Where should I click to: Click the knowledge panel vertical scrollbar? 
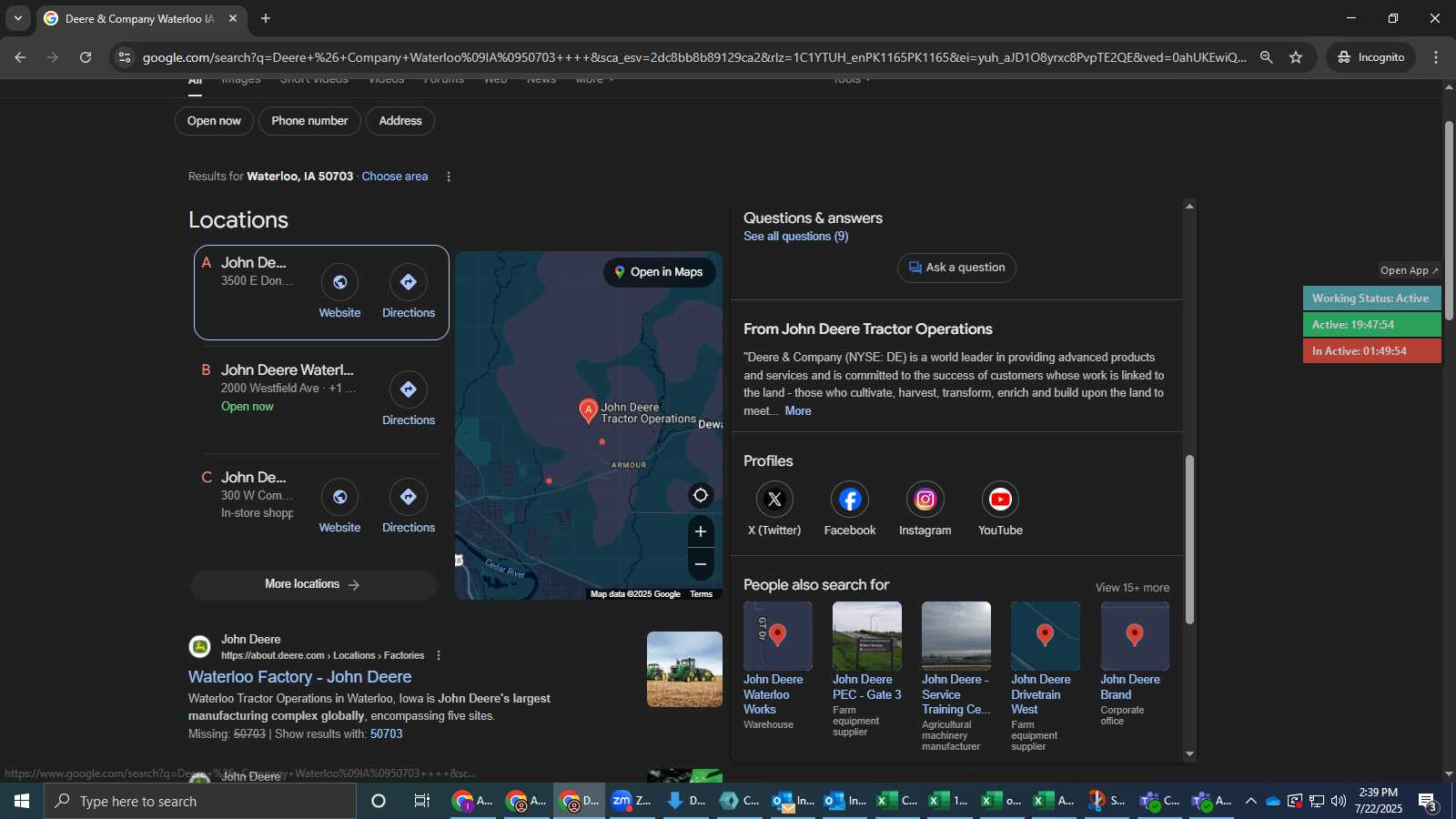[1189, 540]
